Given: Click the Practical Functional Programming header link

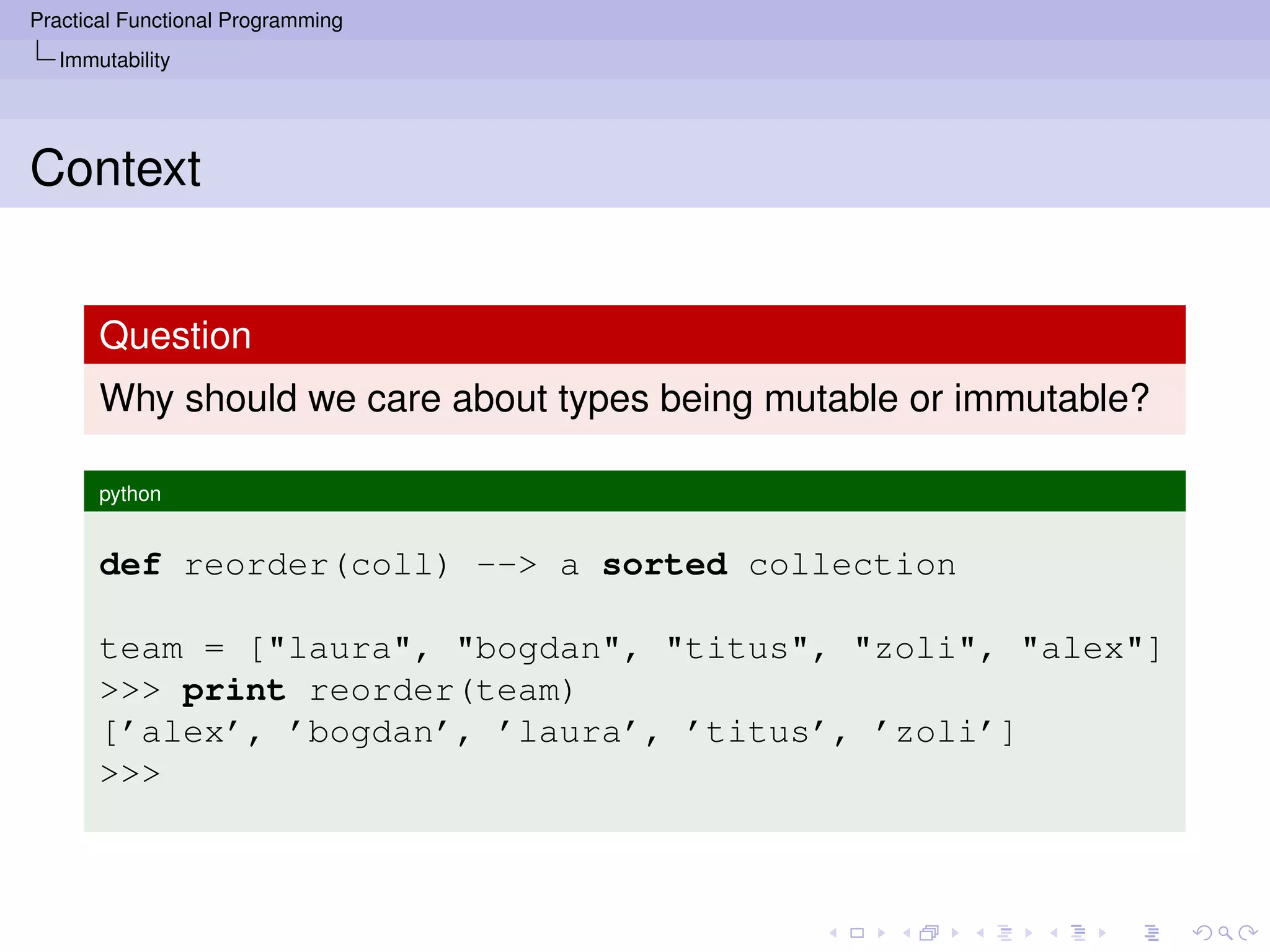Looking at the screenshot, I should coord(186,21).
